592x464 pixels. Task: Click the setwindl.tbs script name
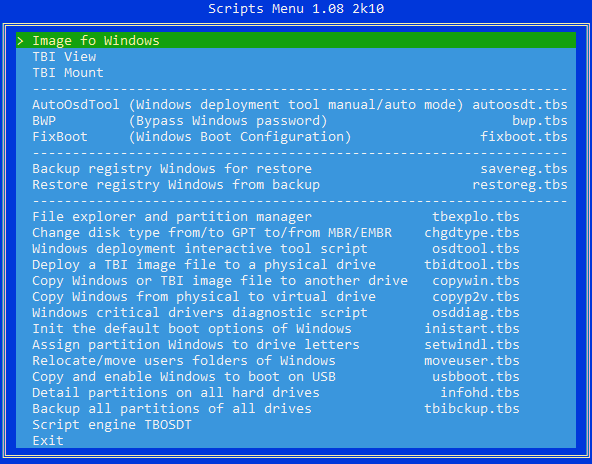tap(472, 345)
